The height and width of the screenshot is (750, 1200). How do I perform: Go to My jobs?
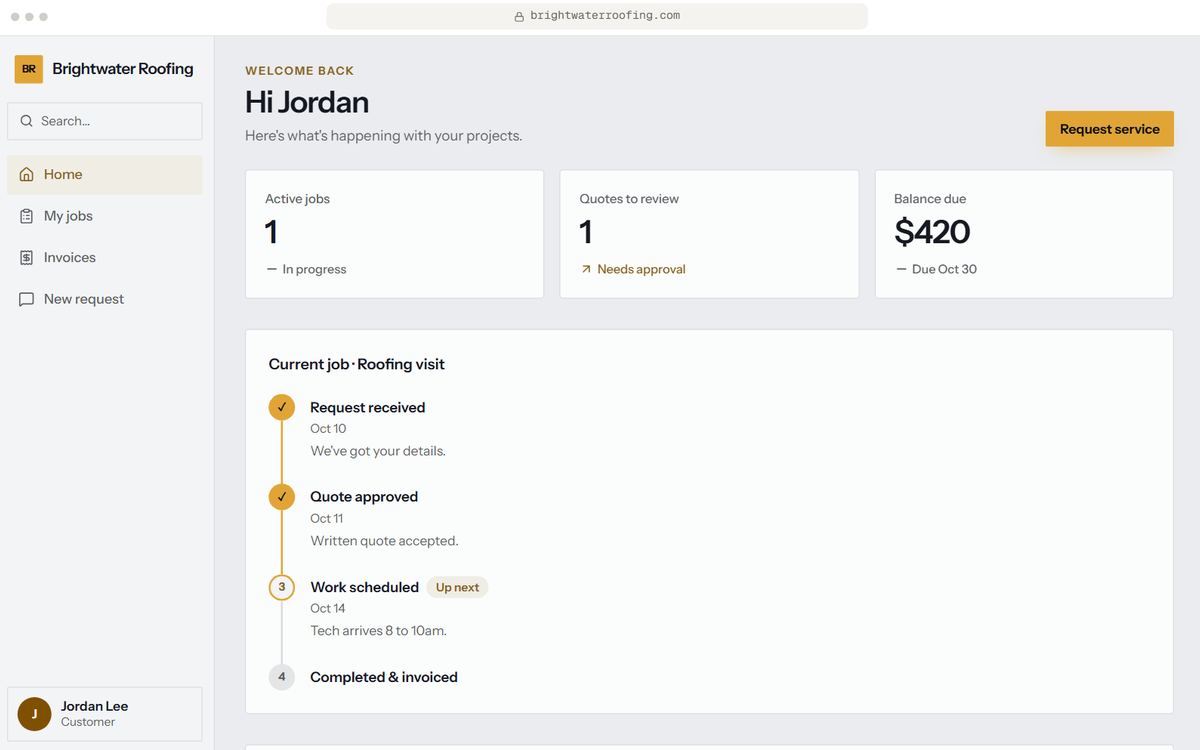coord(105,216)
